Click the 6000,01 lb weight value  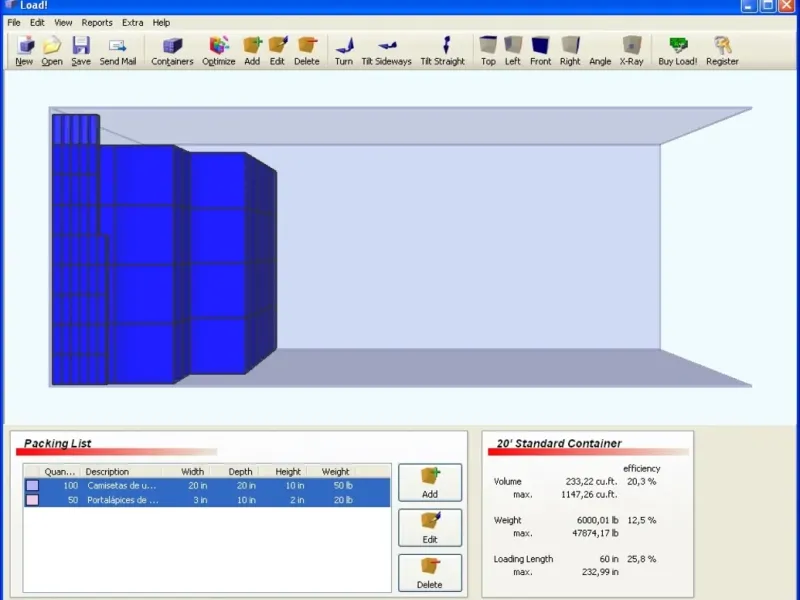[x=597, y=520]
